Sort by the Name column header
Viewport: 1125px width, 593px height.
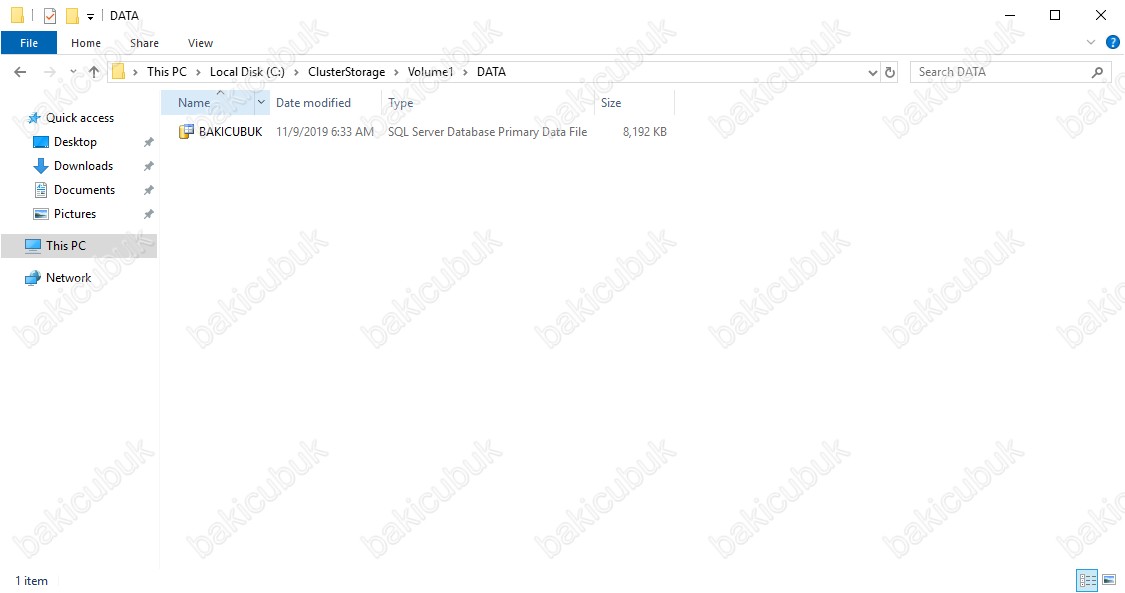[208, 103]
